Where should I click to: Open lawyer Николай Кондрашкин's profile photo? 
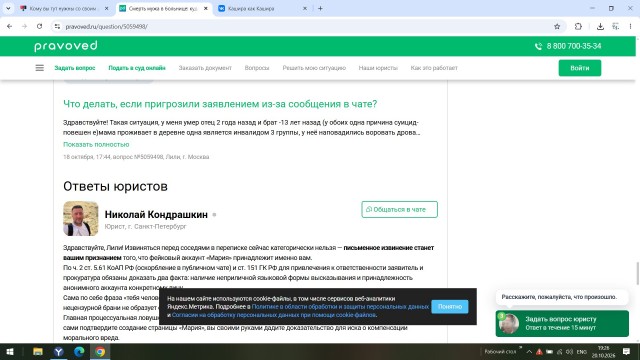click(x=80, y=218)
